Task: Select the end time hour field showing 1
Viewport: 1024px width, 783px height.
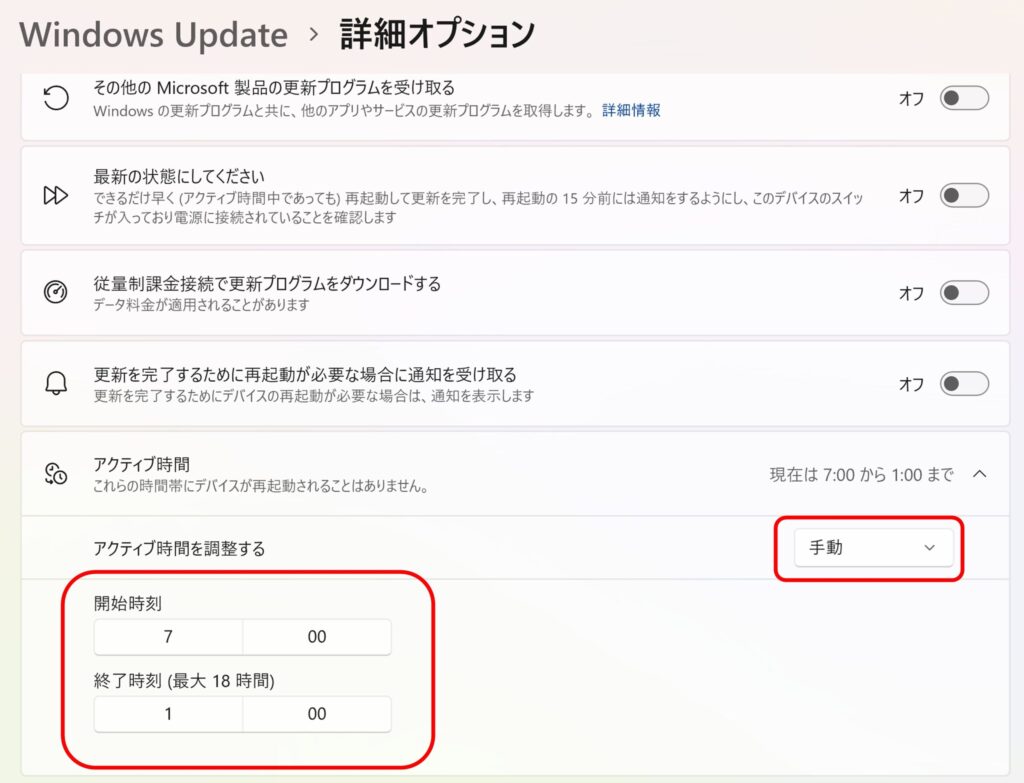Action: tap(168, 714)
